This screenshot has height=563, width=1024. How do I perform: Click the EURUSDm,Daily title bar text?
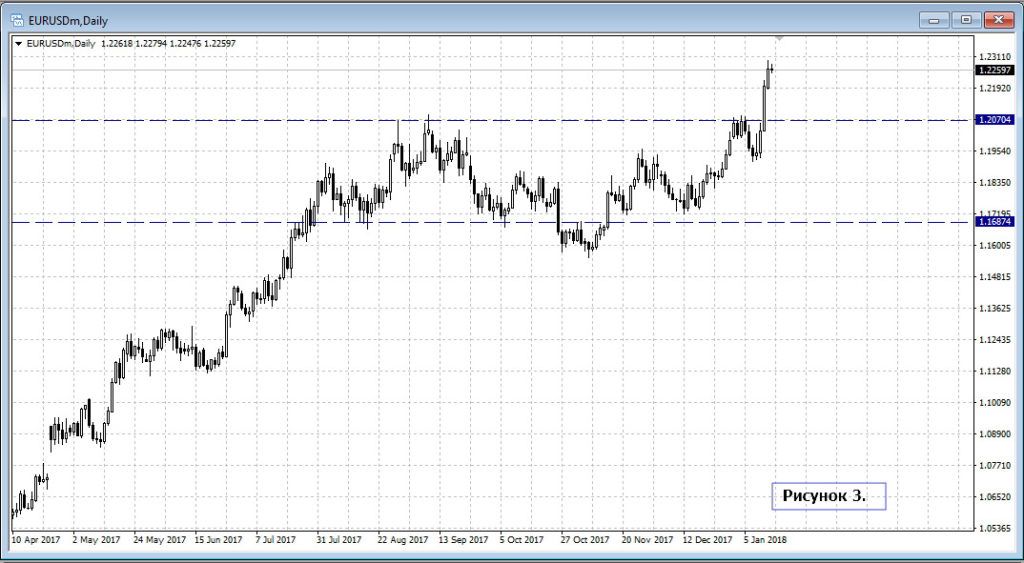click(x=68, y=18)
